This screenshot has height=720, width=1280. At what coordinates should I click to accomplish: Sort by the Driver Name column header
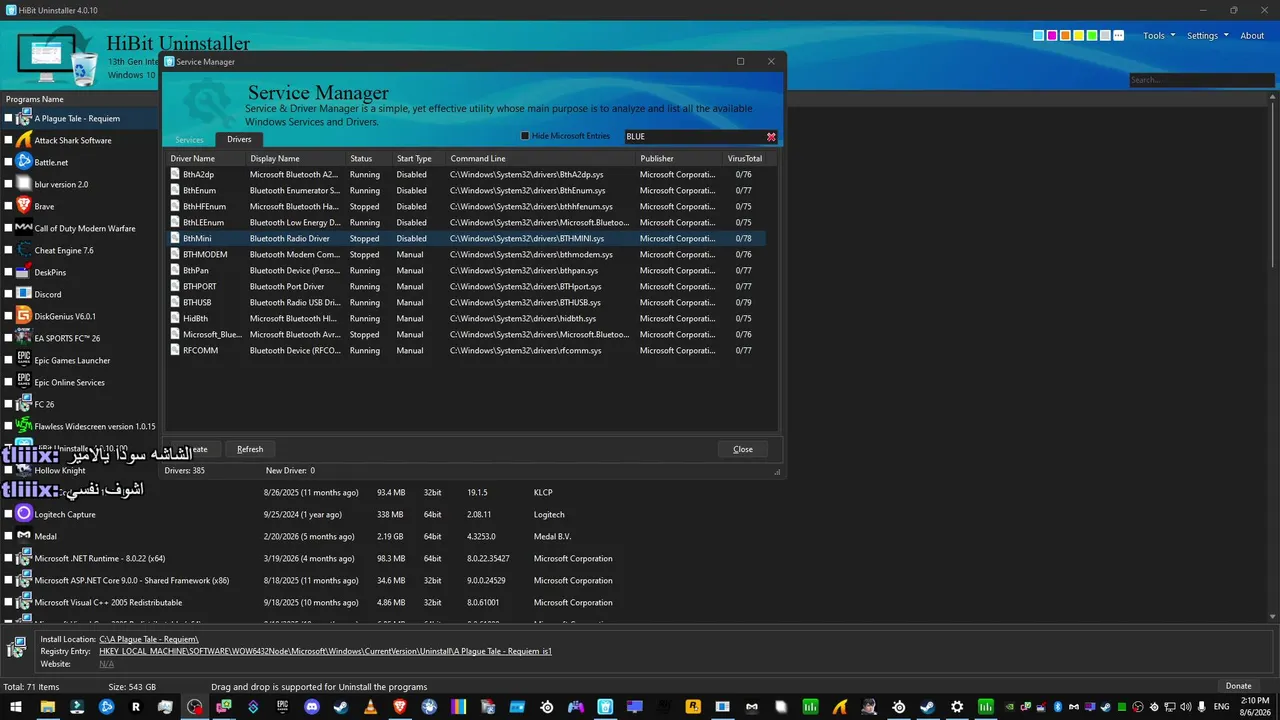point(205,158)
